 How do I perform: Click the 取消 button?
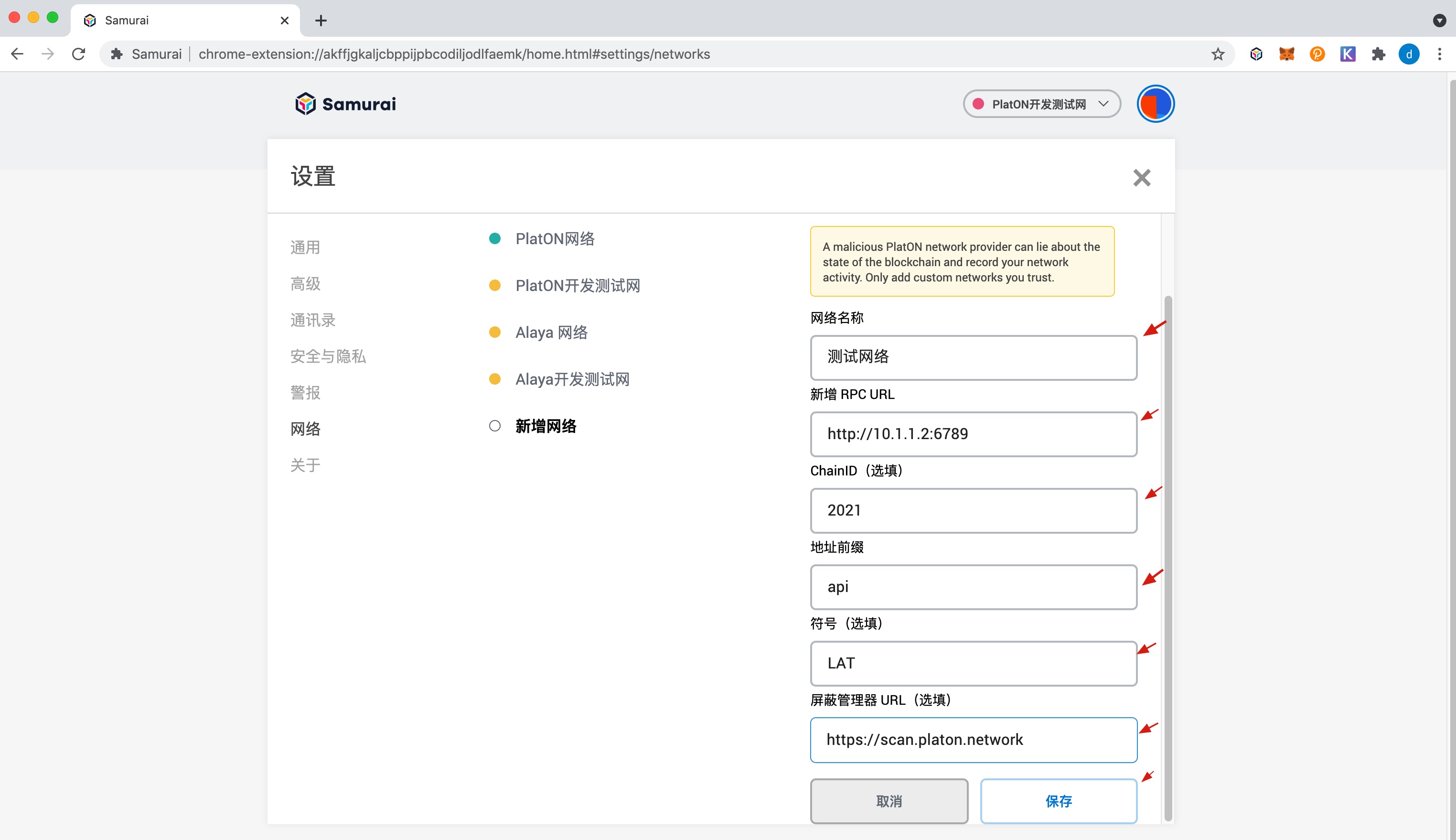(889, 801)
